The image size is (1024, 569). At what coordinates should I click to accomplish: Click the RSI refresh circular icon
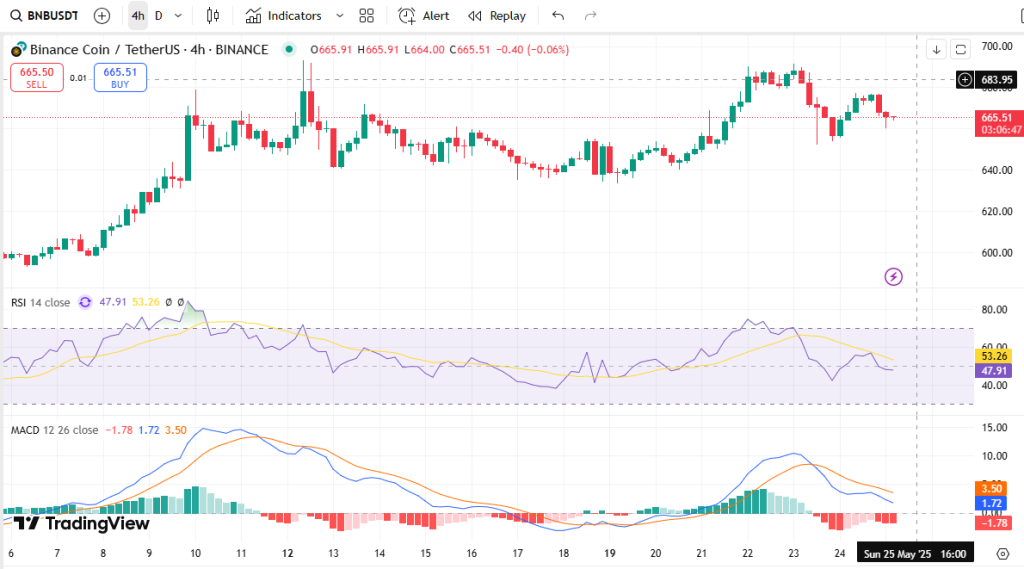(85, 302)
